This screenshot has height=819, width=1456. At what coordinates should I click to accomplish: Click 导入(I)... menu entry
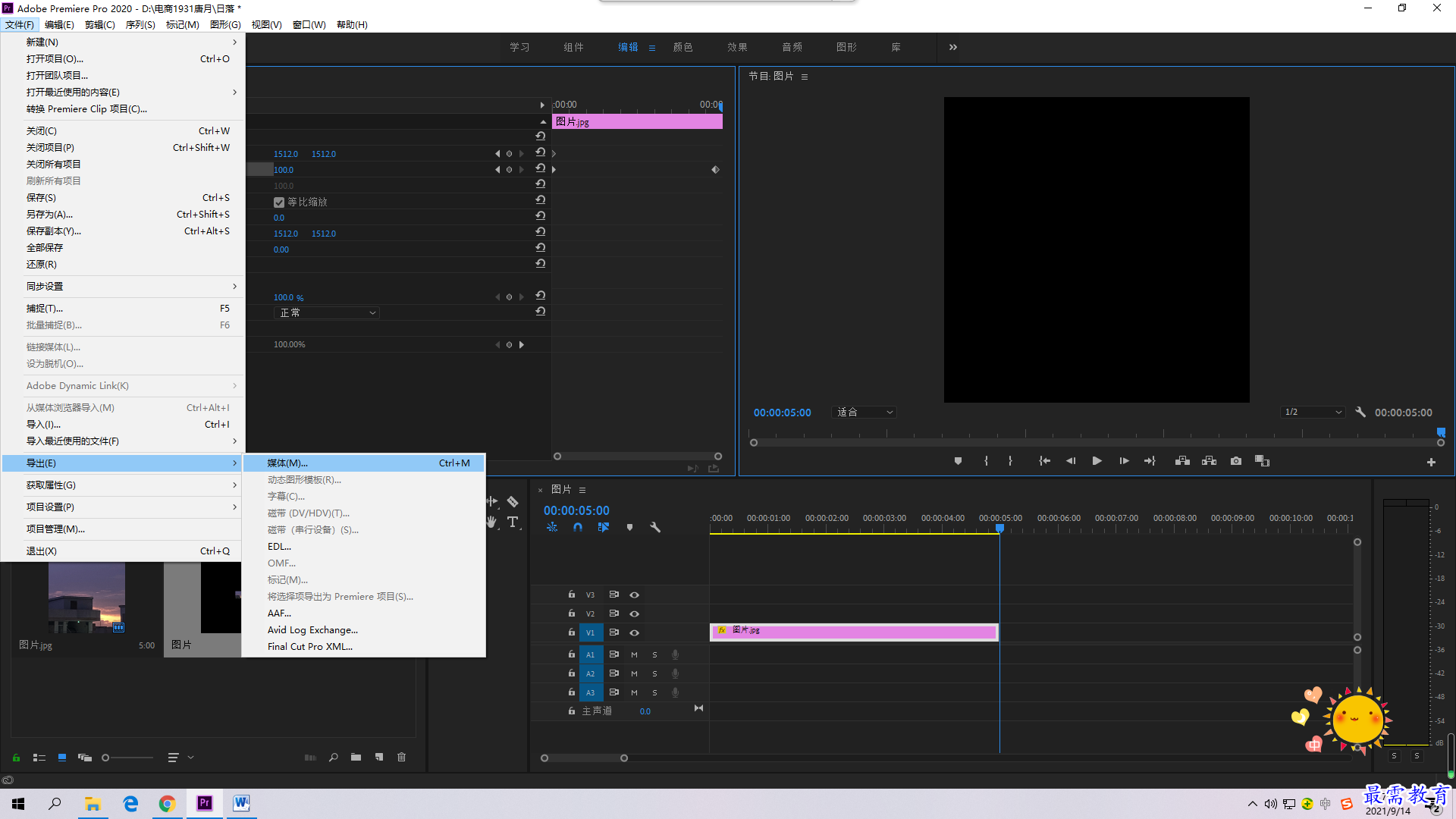coord(123,424)
